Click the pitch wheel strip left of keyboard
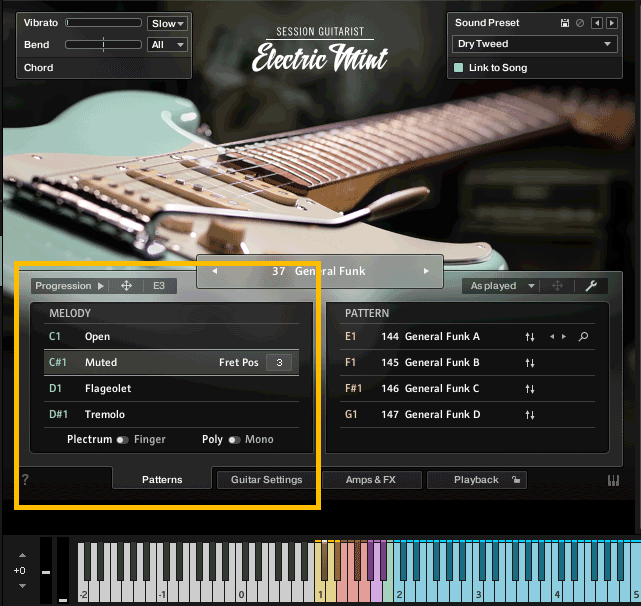The image size is (641, 606). [46, 570]
